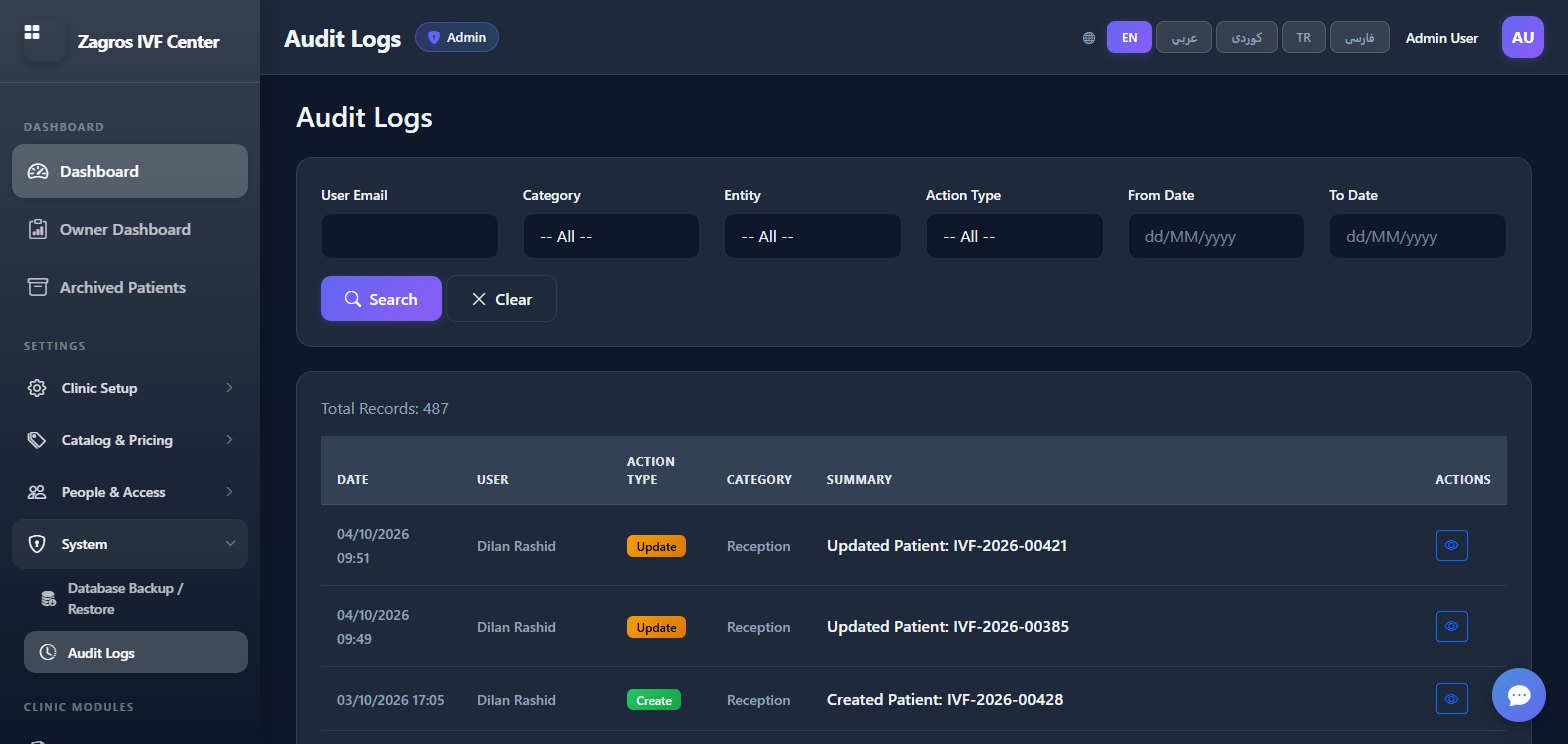This screenshot has height=744, width=1568.
Task: Click the Dashboard speedometer icon
Action: (38, 171)
